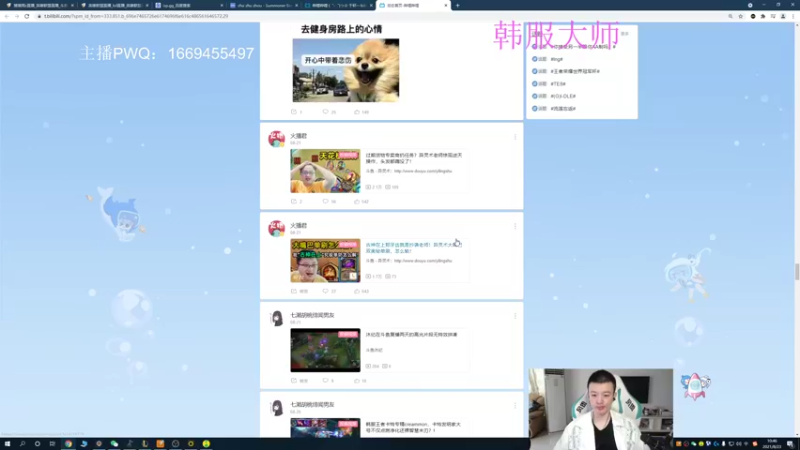800x450 pixels.
Task: Open Task View on the taskbar
Action: (52, 444)
